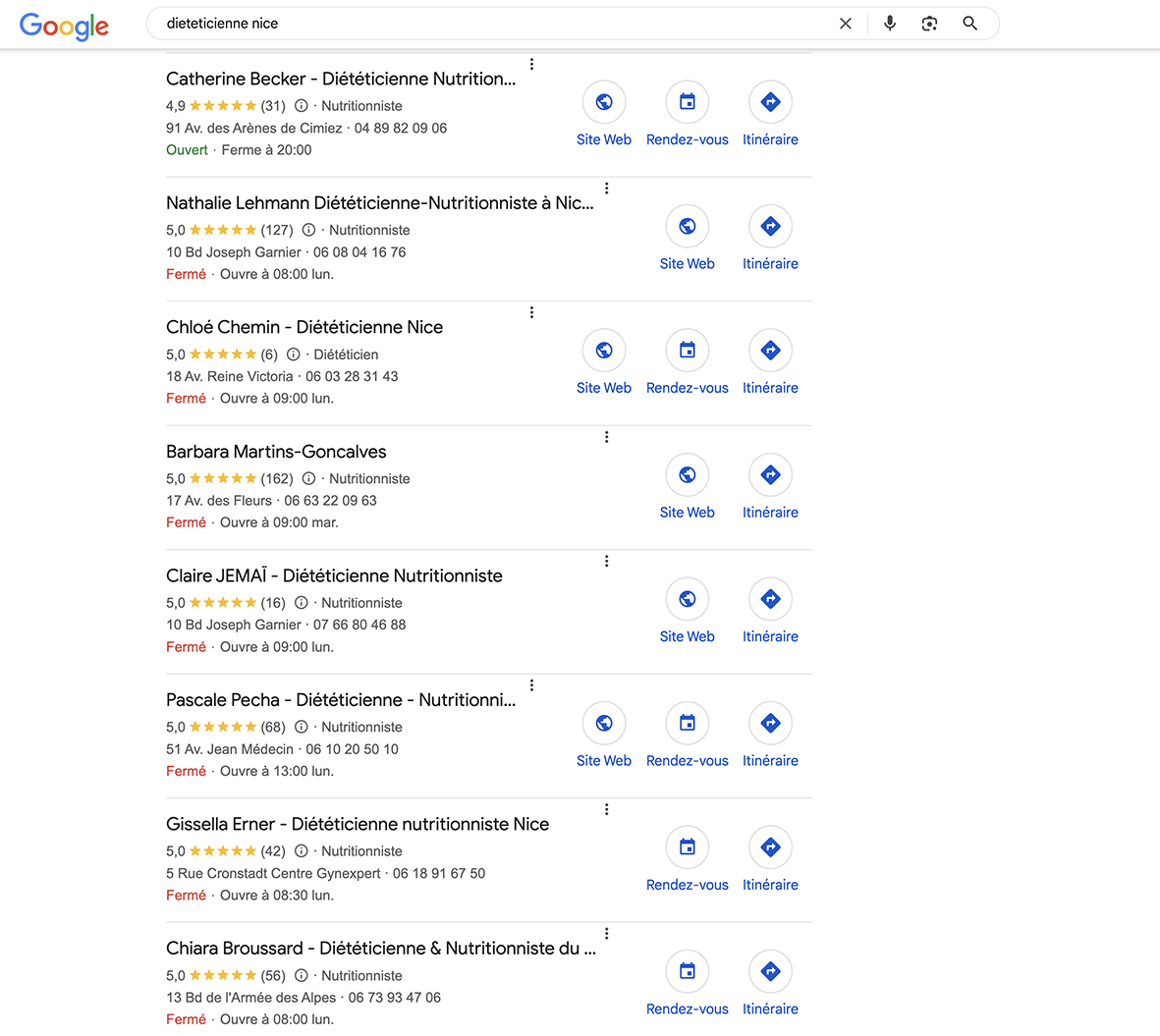Viewport: 1160px width, 1036px height.
Task: Submit search with magnifying glass icon
Action: click(969, 24)
